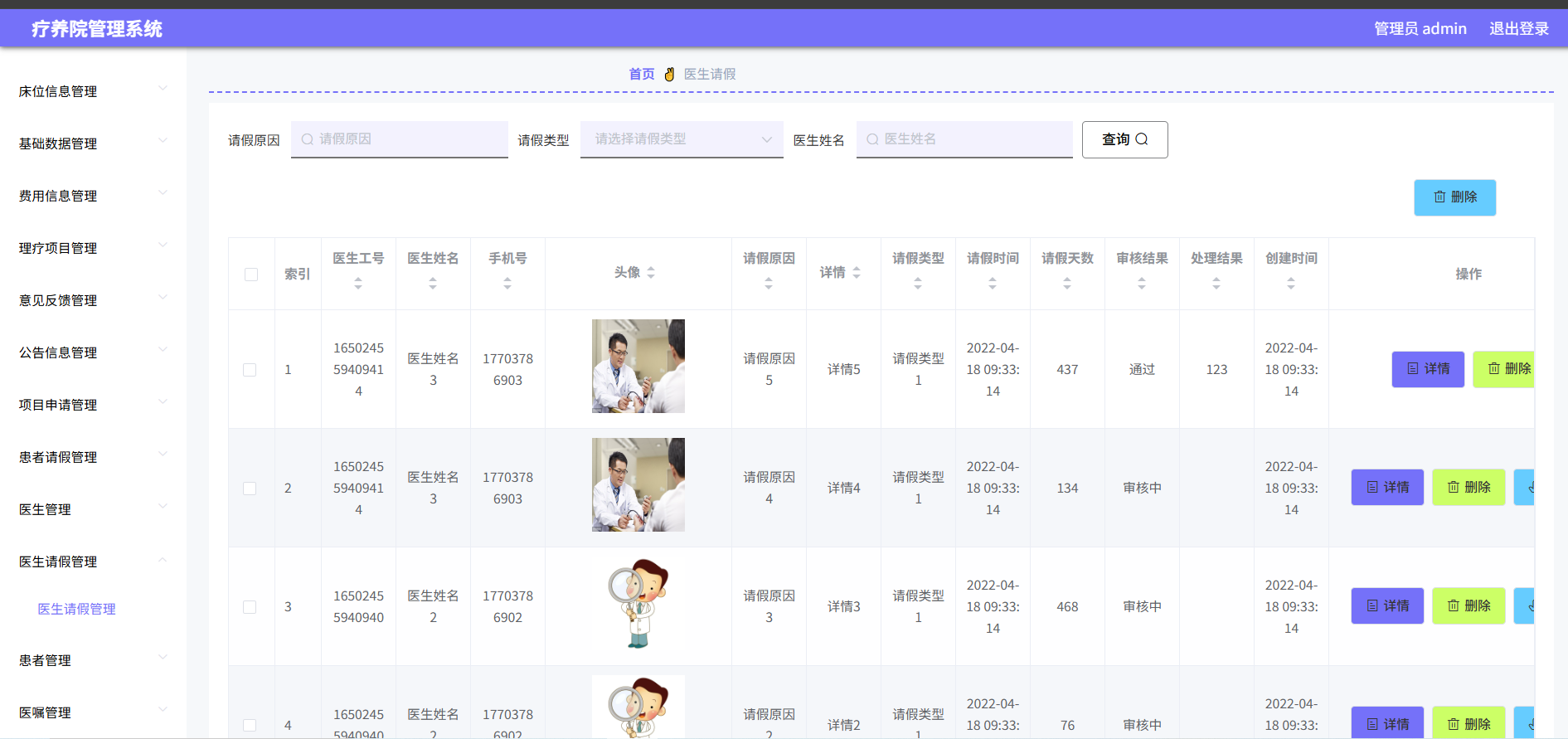This screenshot has width=1568, height=739.
Task: Expand 床位信息管理 menu
Action: click(x=93, y=91)
